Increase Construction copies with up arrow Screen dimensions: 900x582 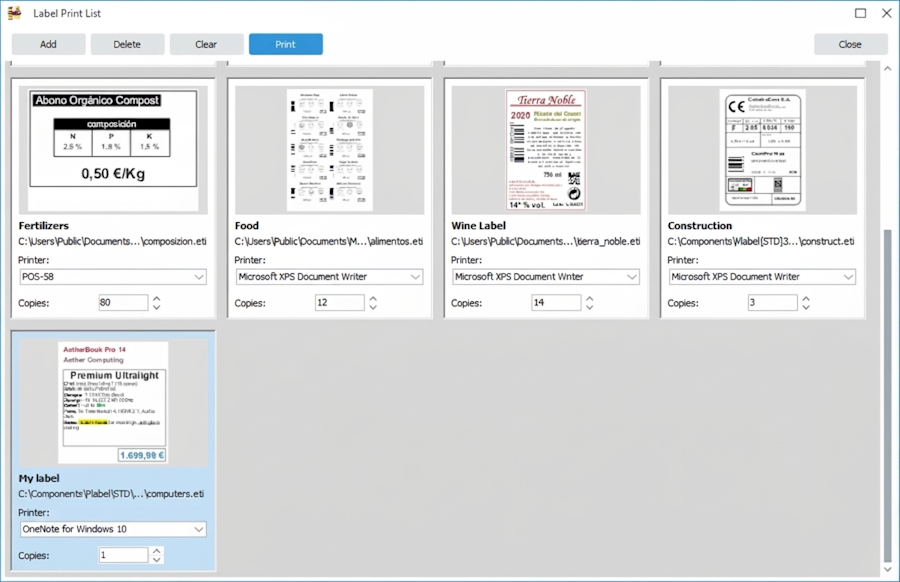806,298
